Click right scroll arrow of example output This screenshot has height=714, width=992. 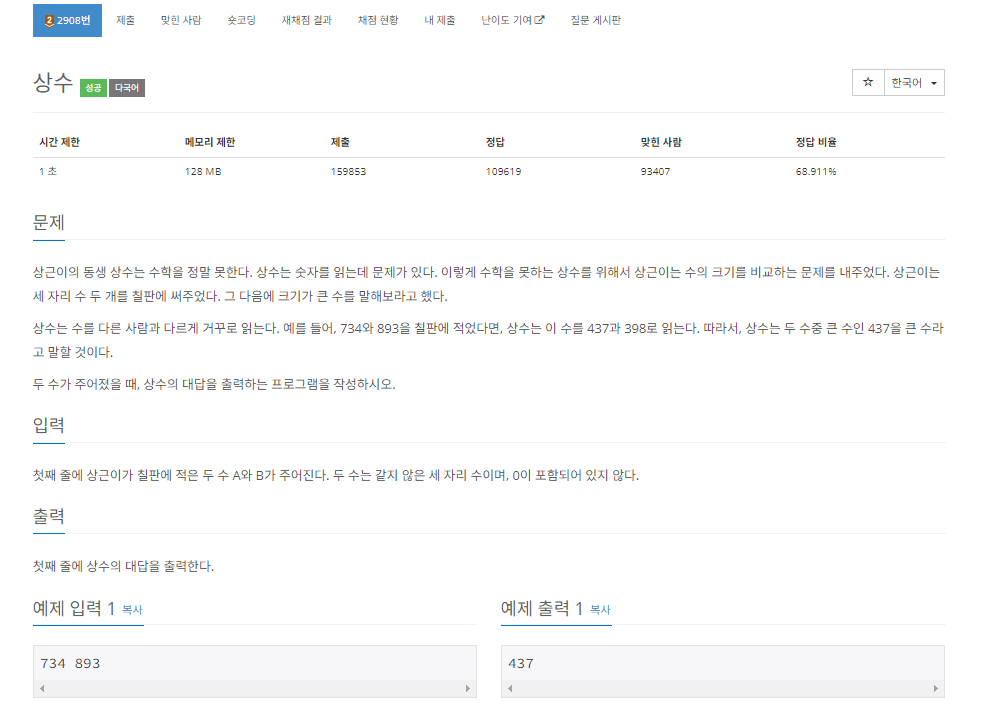point(936,688)
